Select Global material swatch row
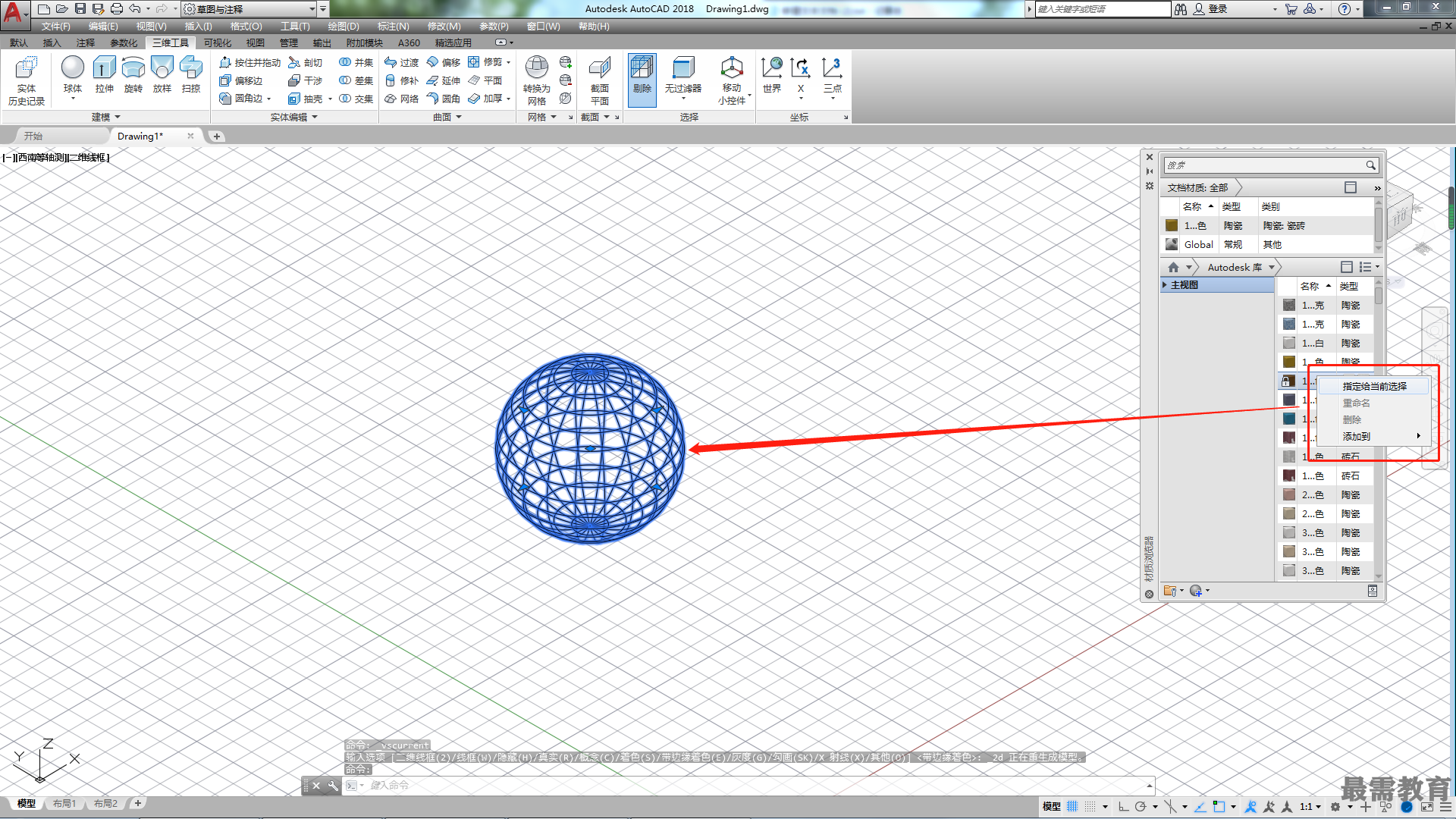The image size is (1456, 819). click(1267, 244)
